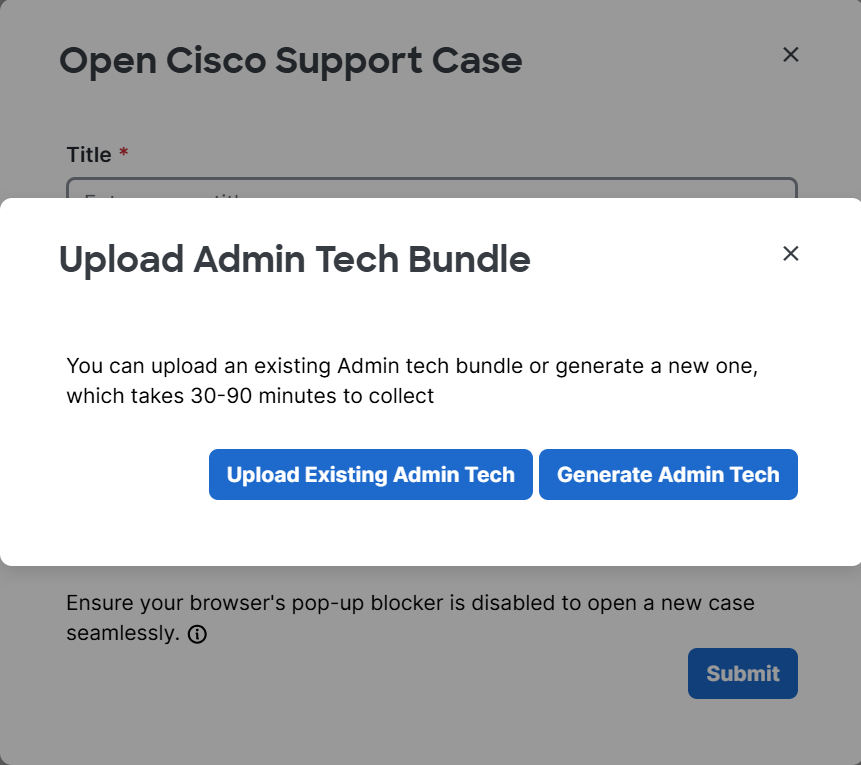This screenshot has width=861, height=765.
Task: Choose to upload an existing Admin tech bundle
Action: (370, 474)
